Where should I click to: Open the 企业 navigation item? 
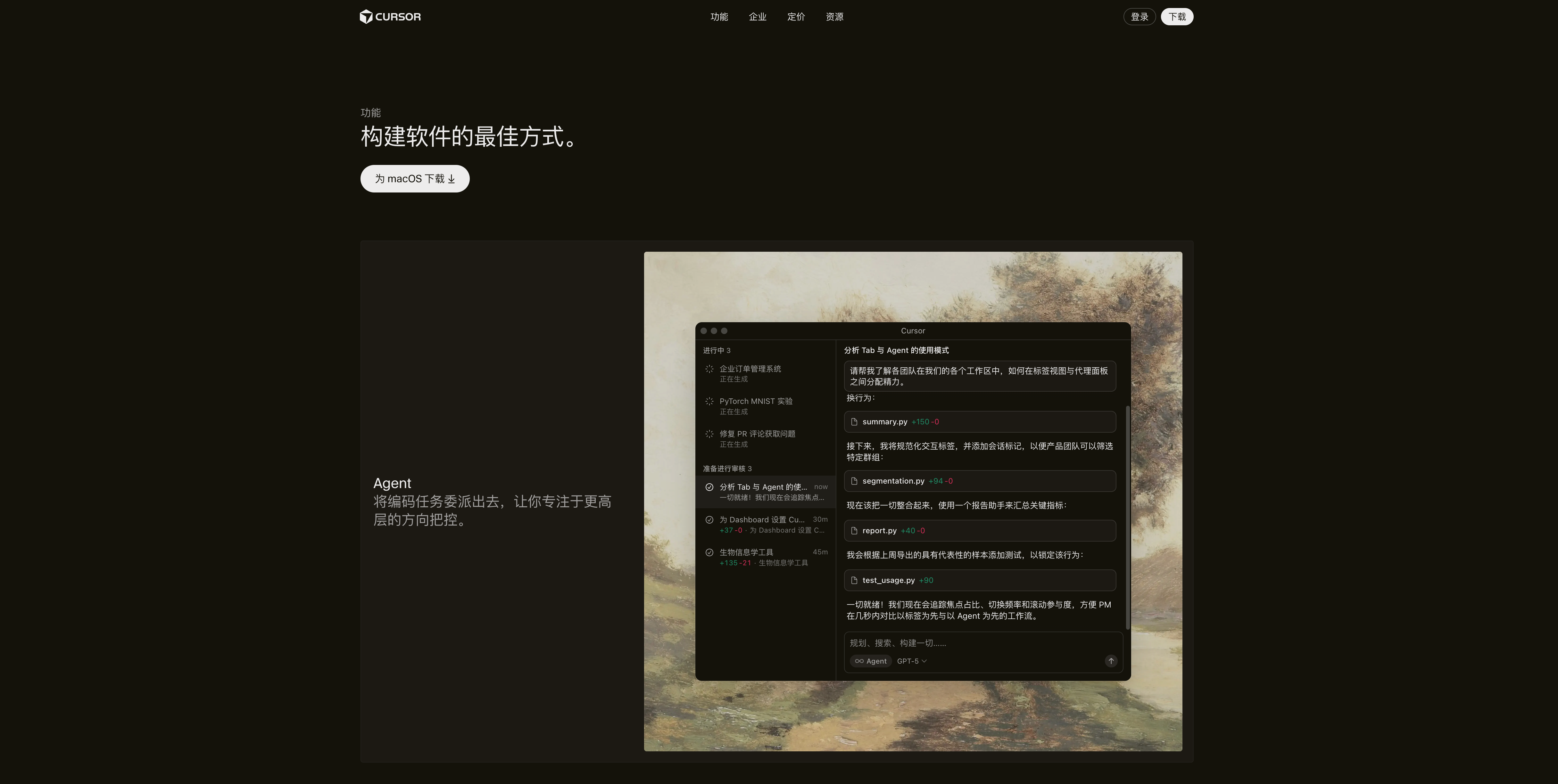coord(757,17)
